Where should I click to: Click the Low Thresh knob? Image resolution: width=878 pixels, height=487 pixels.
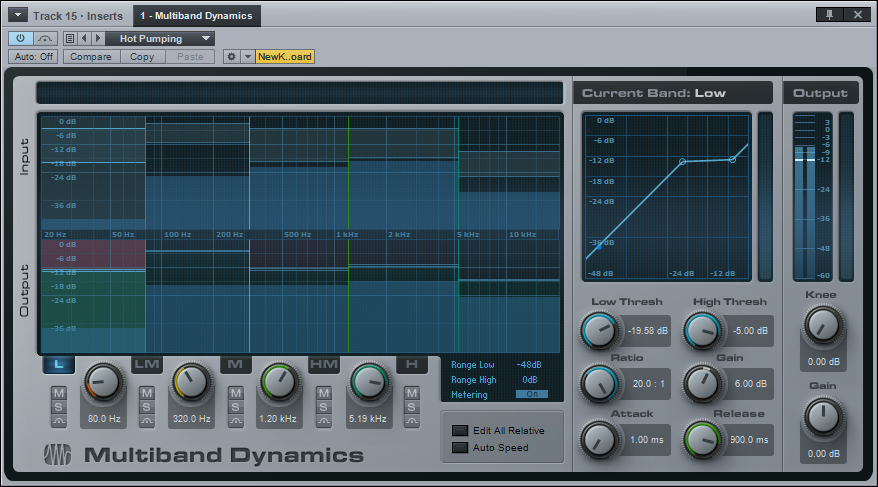tap(599, 330)
